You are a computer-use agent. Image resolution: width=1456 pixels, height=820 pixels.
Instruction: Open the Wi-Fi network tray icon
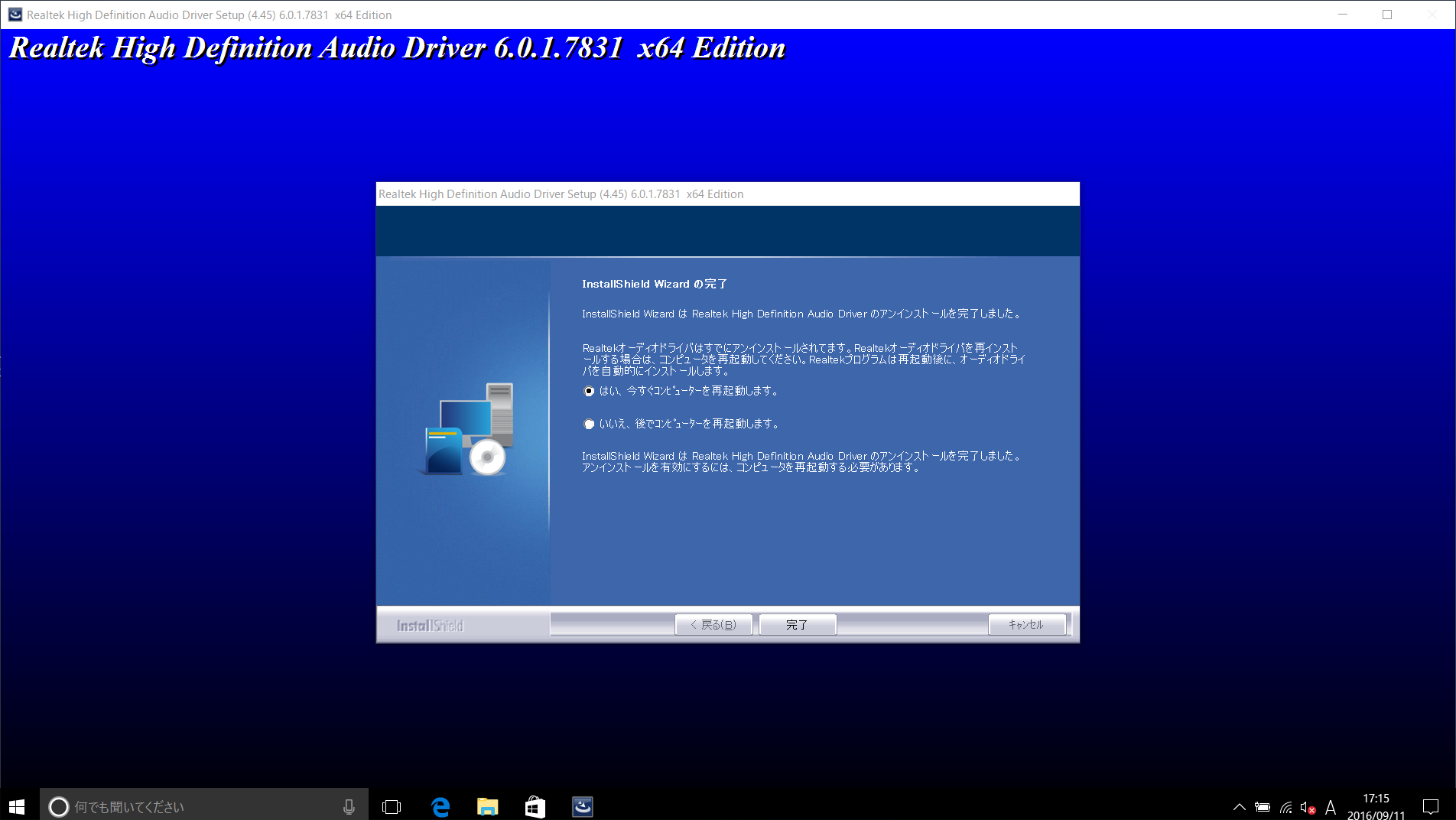tap(1286, 807)
